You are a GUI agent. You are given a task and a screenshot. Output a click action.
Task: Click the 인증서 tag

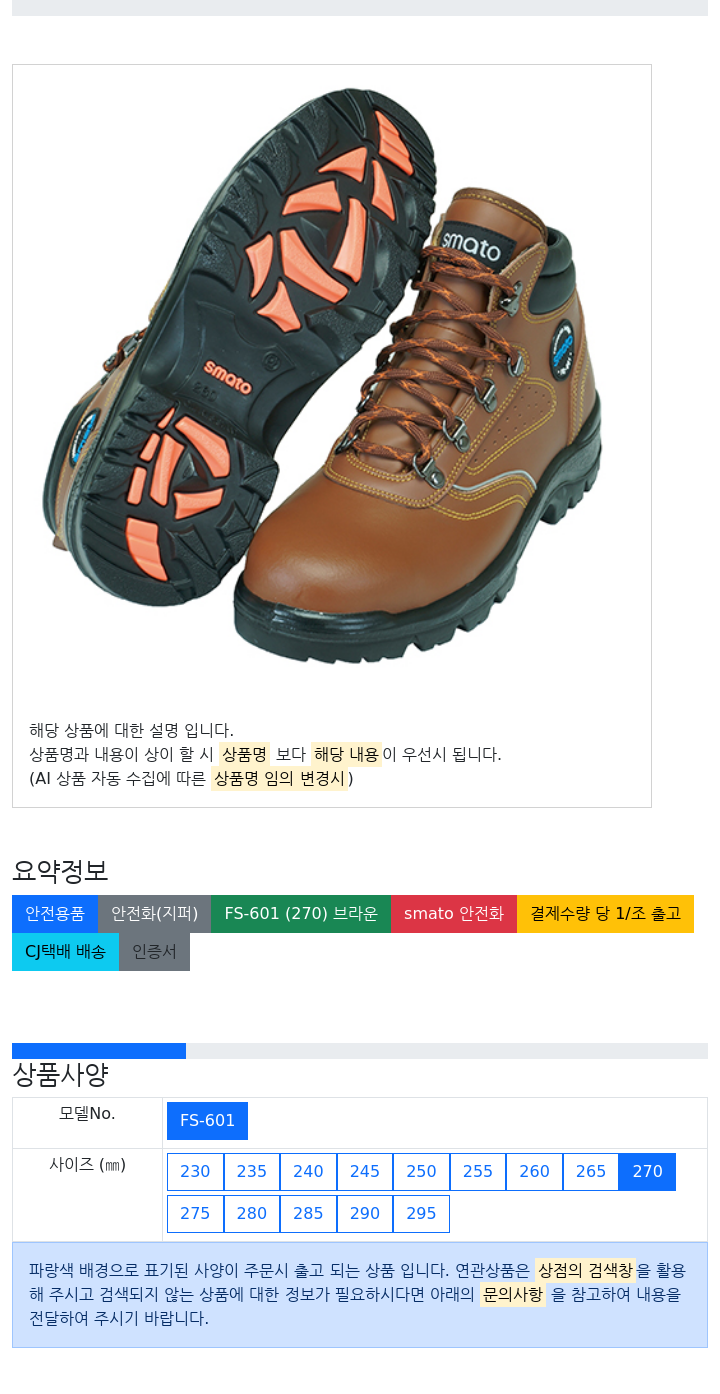[x=154, y=952]
